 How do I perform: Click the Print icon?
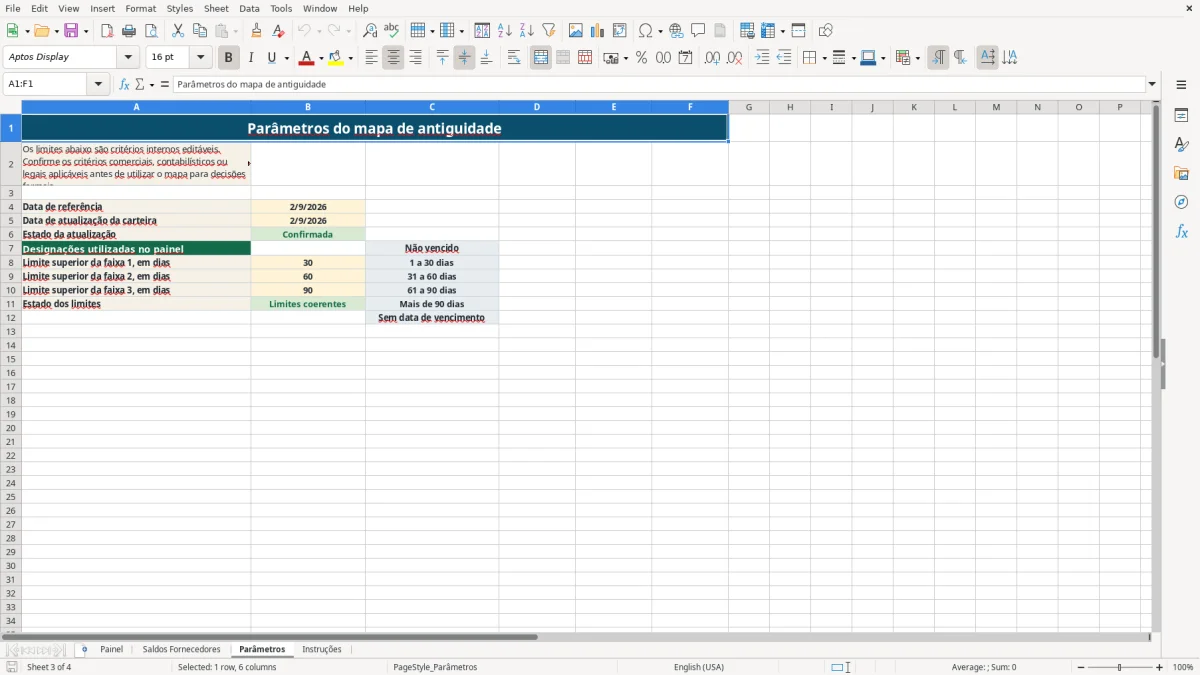pos(129,31)
